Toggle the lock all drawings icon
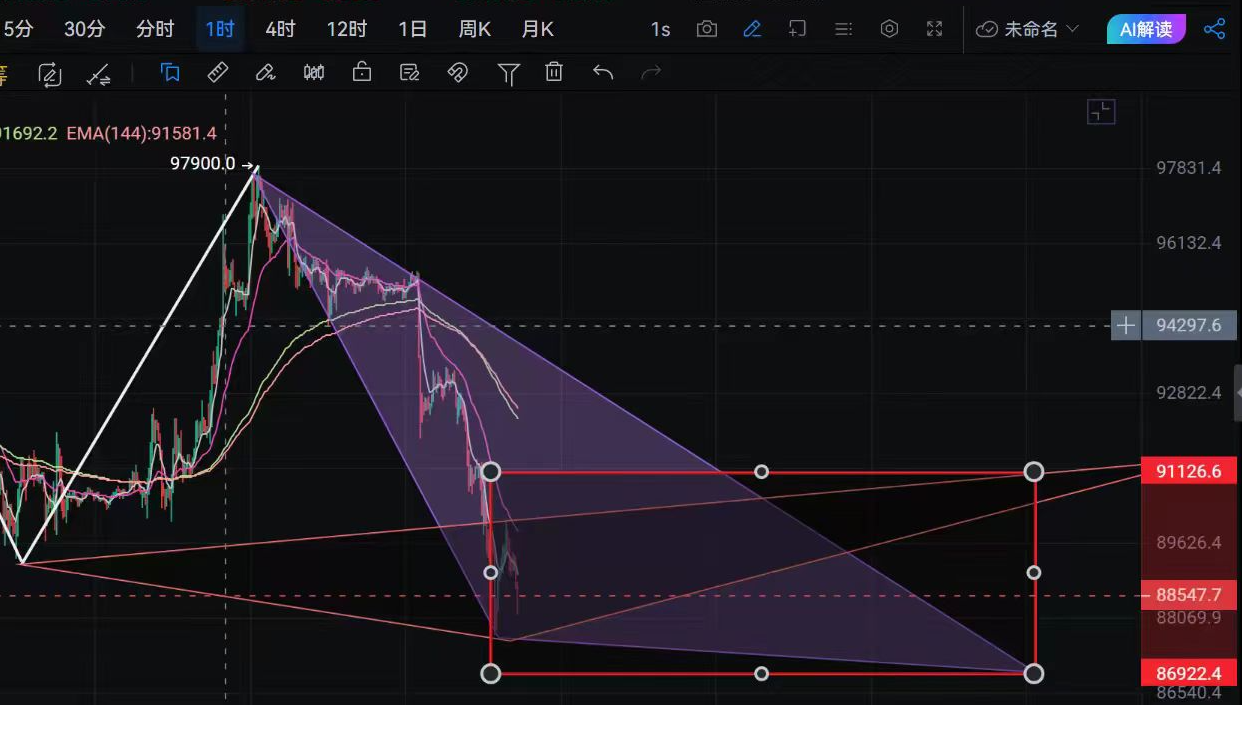This screenshot has height=735, width=1242. pos(361,72)
